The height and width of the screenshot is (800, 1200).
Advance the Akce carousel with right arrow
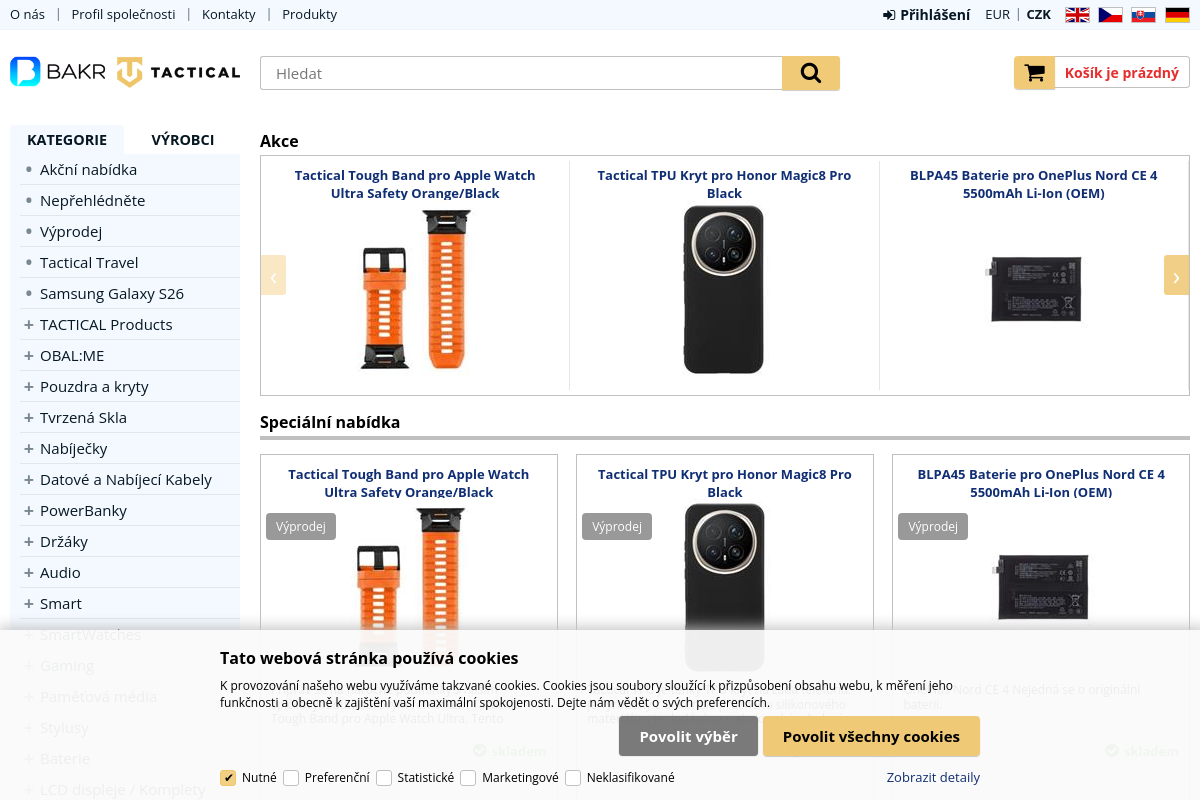click(1176, 275)
